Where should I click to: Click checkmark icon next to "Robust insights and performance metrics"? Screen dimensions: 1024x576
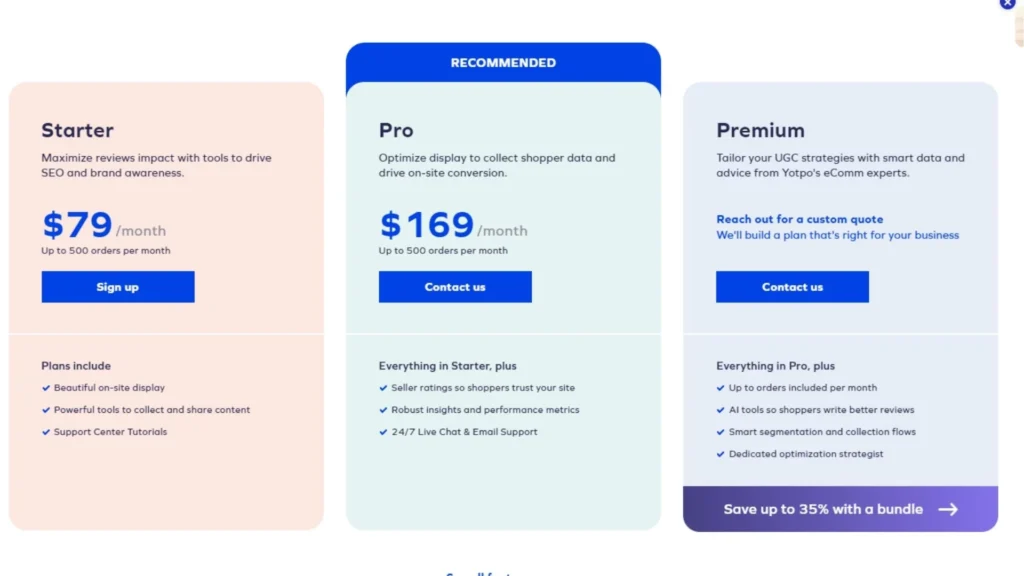point(384,410)
